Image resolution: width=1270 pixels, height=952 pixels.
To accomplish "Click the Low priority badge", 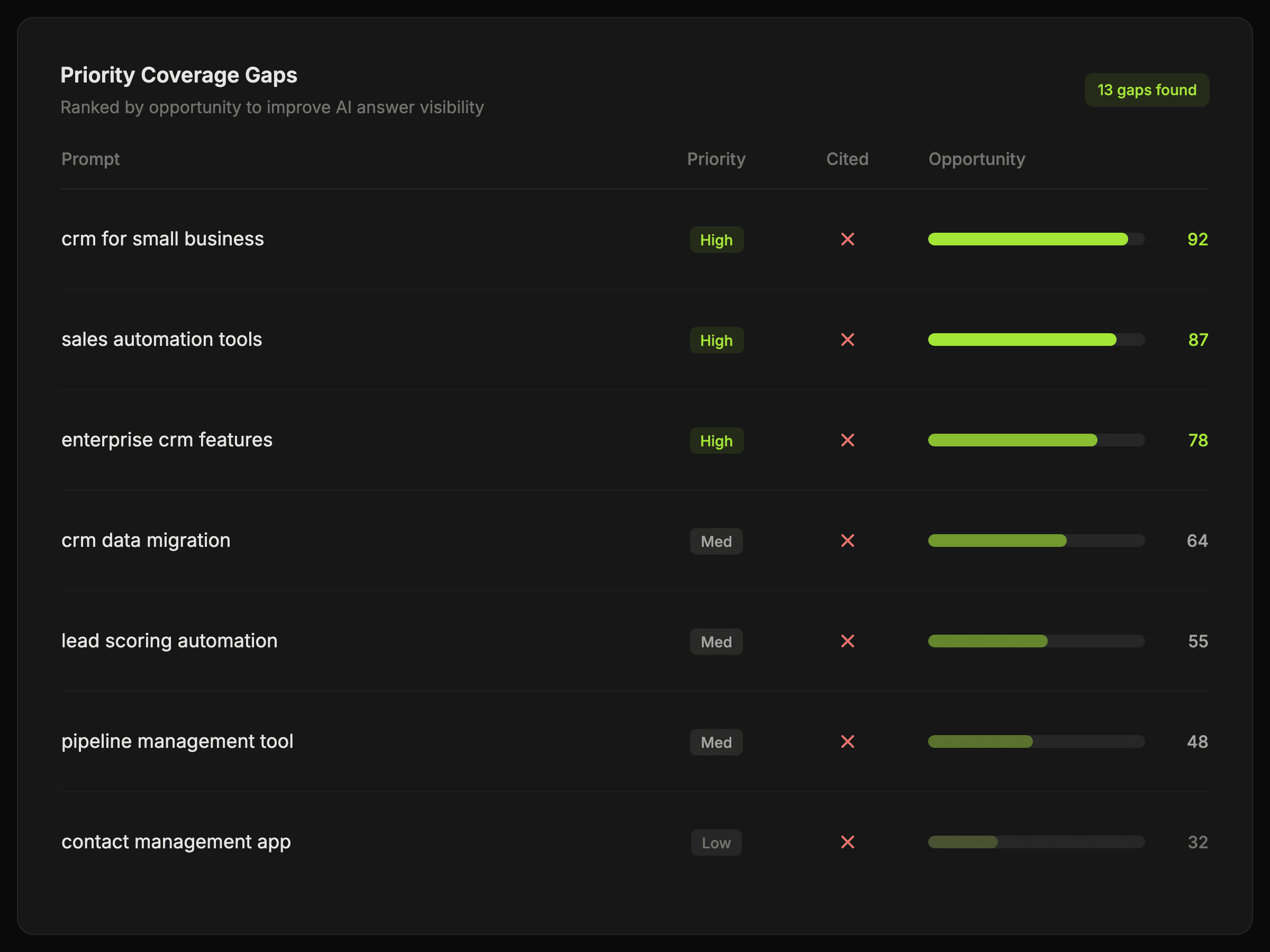I will tap(716, 843).
